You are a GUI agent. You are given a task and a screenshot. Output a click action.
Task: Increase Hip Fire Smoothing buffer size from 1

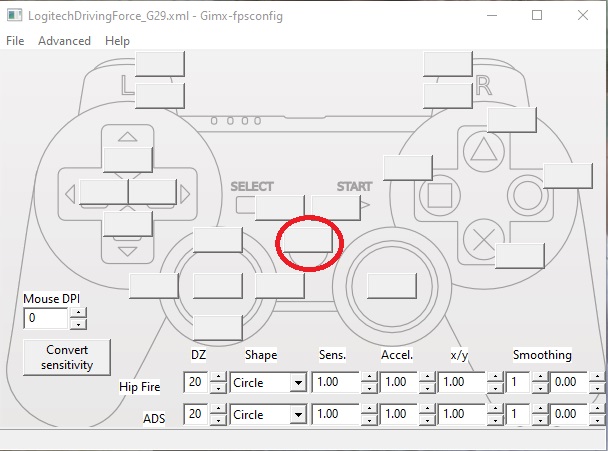[x=540, y=377]
